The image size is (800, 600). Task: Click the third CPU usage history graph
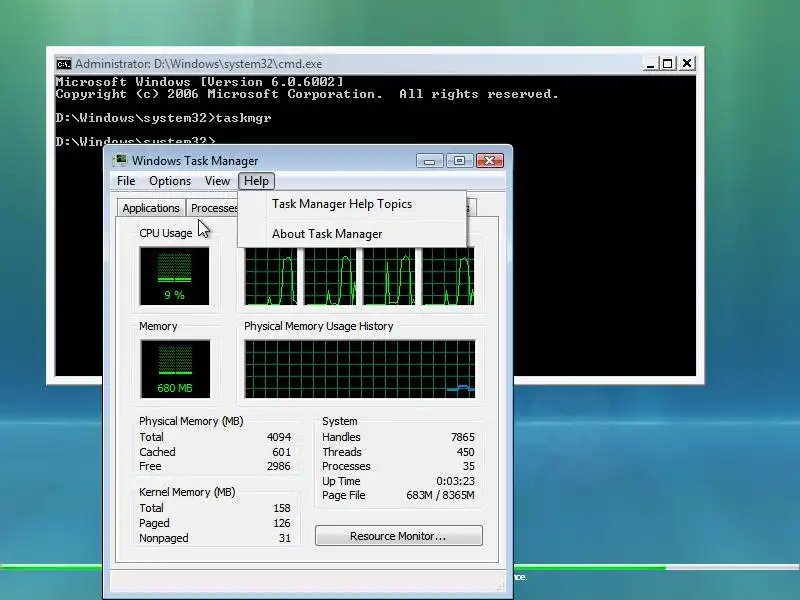389,277
